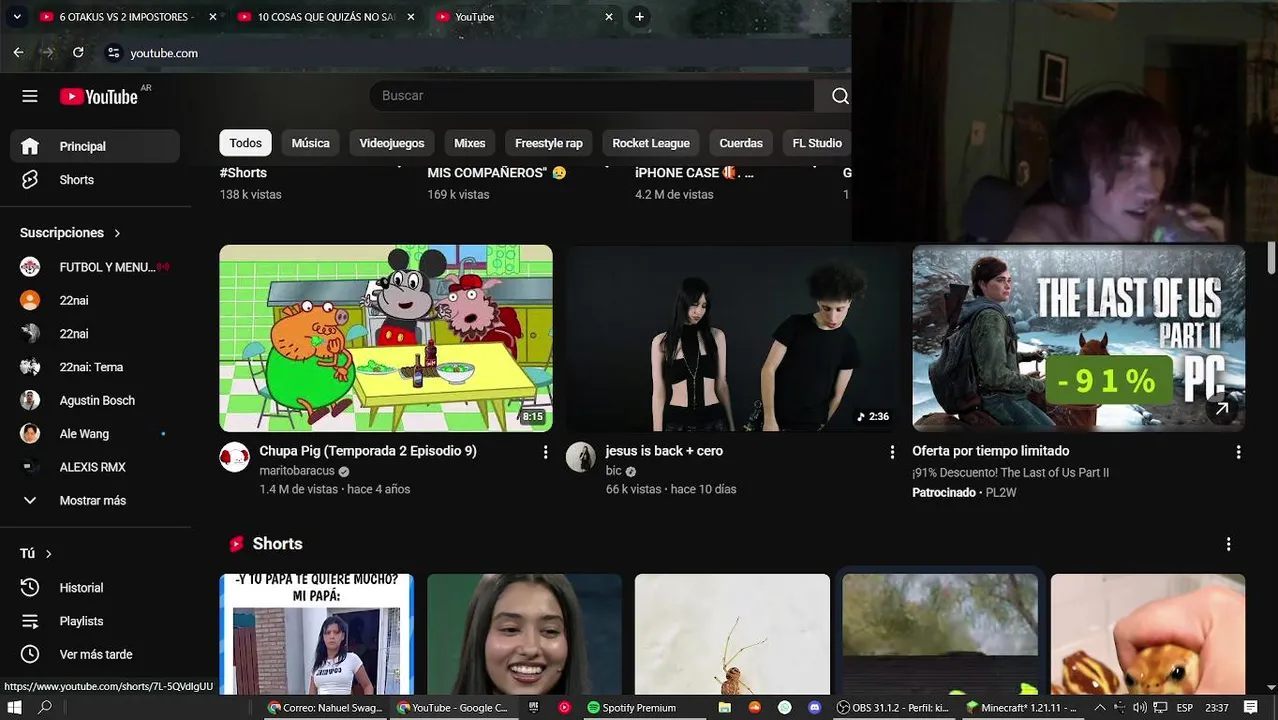The height and width of the screenshot is (720, 1278).
Task: Open more options for sponsored ad
Action: tap(1238, 452)
